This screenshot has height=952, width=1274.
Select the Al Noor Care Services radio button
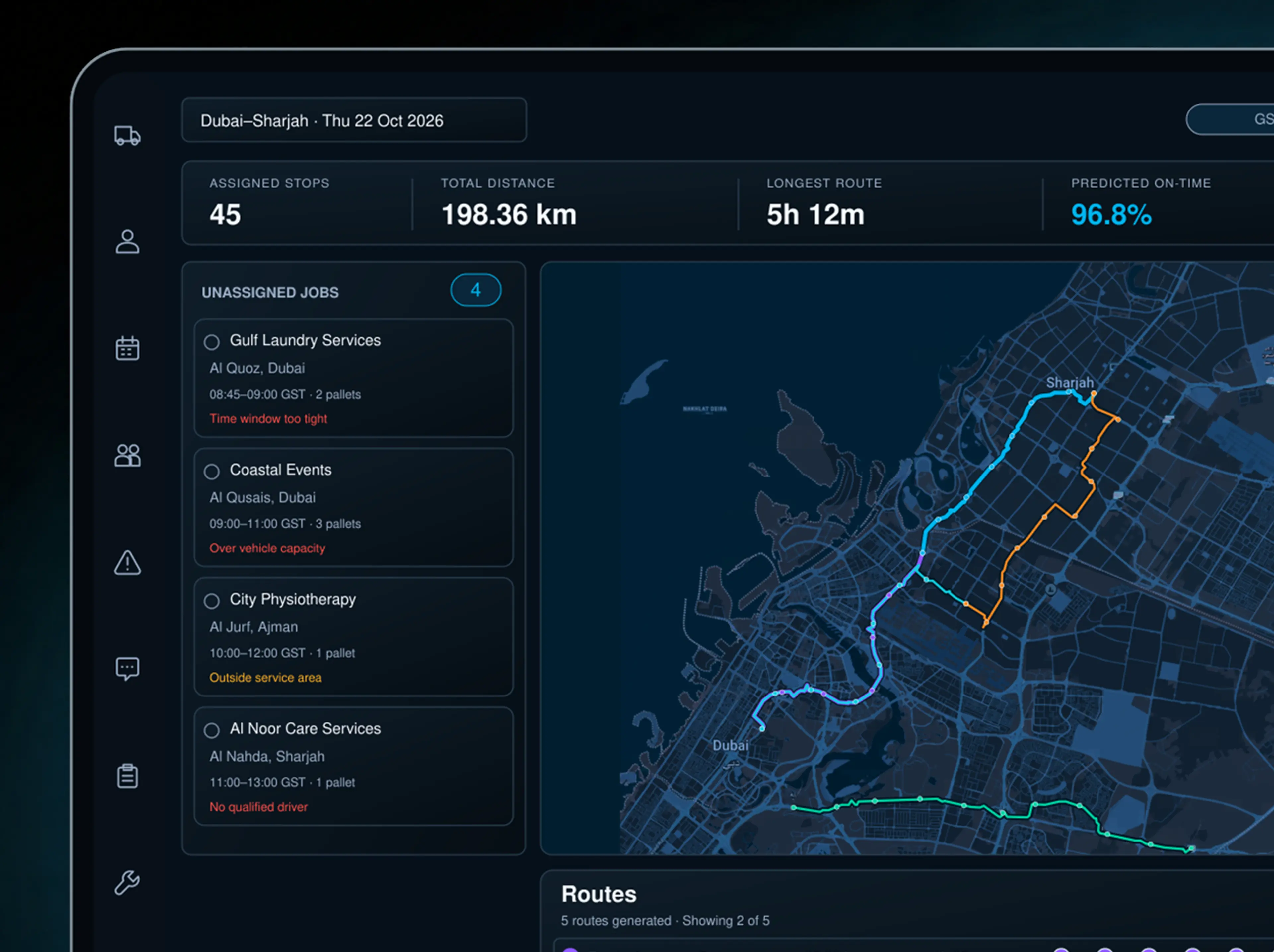pos(211,730)
